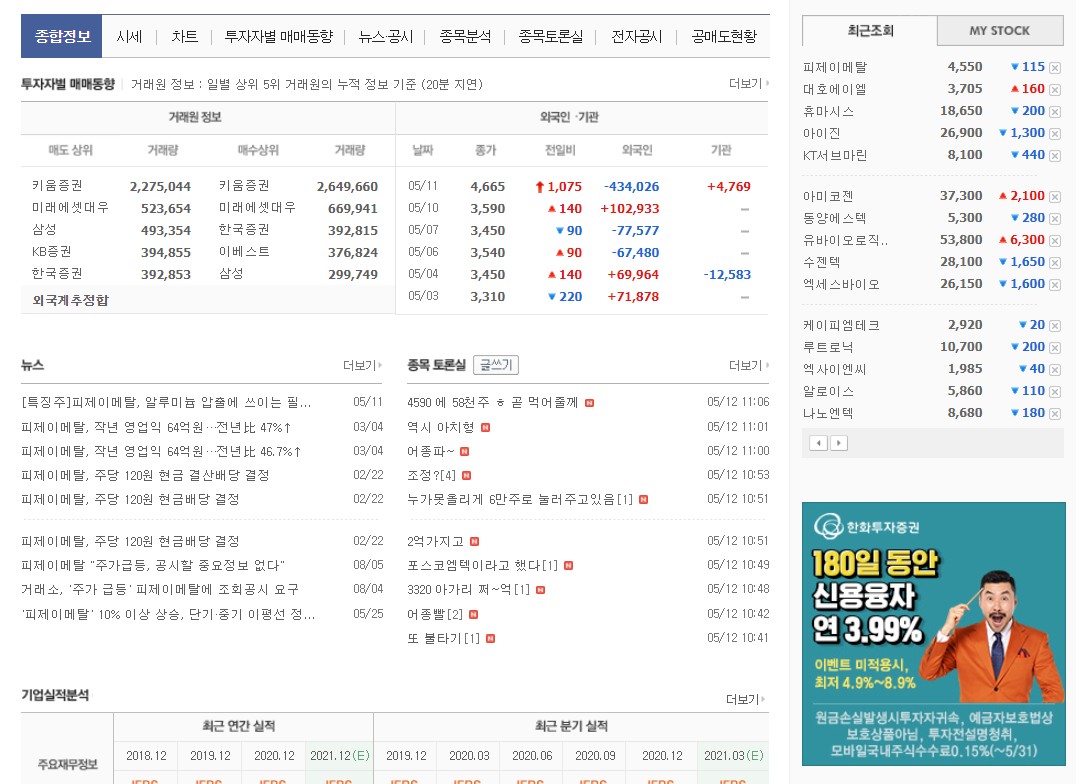Viewport: 1091px width, 784px height.
Task: Click 글쓰기 button in 종목 토론실
Action: (x=496, y=365)
